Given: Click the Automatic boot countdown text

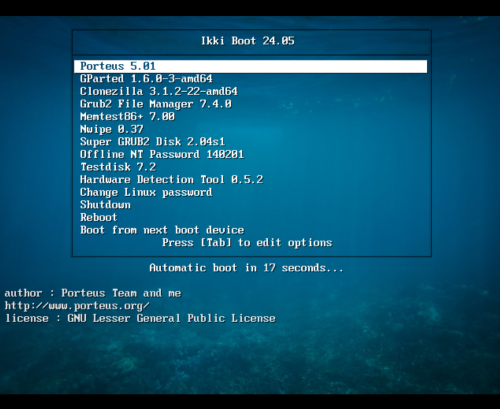Looking at the screenshot, I should [246, 268].
